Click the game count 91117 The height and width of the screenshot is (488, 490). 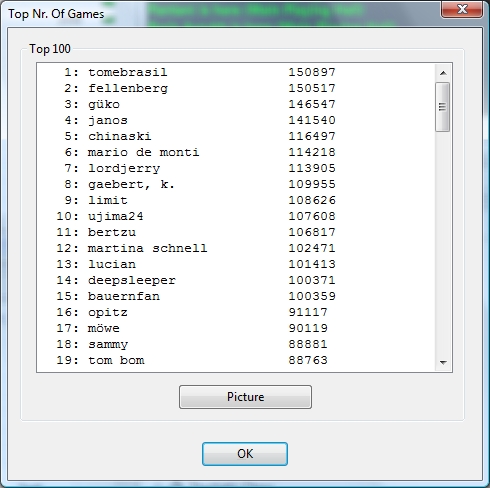point(308,312)
